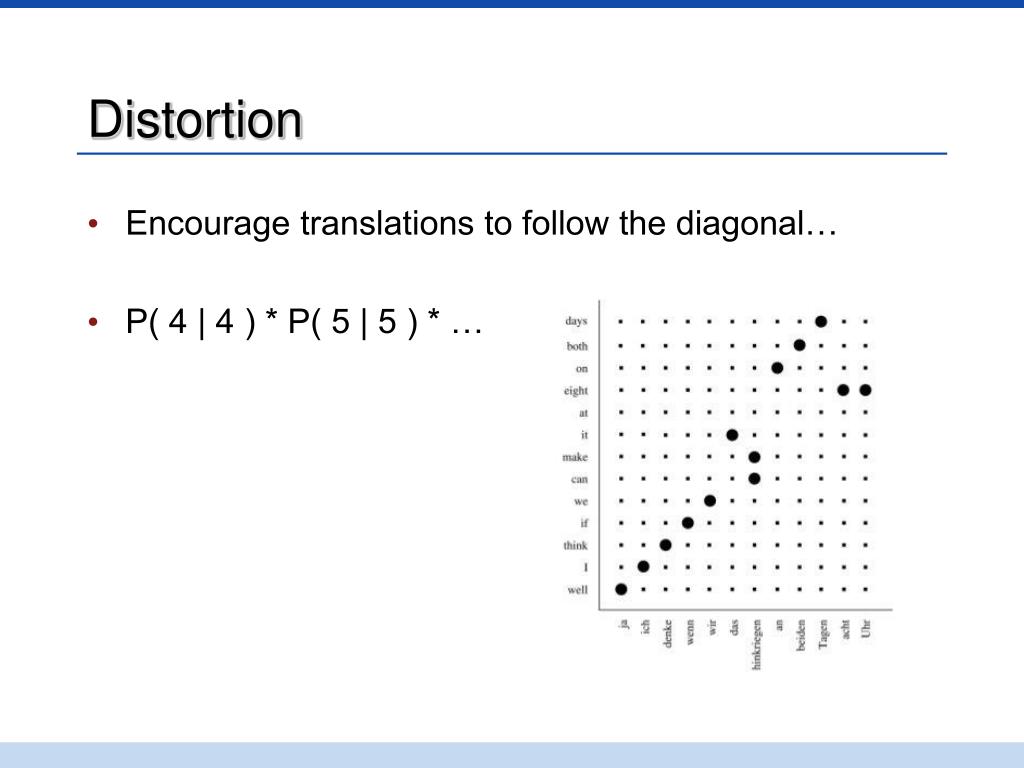Click the bullet text about following the diagonal
Viewport: 1024px width, 768px height.
tap(481, 224)
